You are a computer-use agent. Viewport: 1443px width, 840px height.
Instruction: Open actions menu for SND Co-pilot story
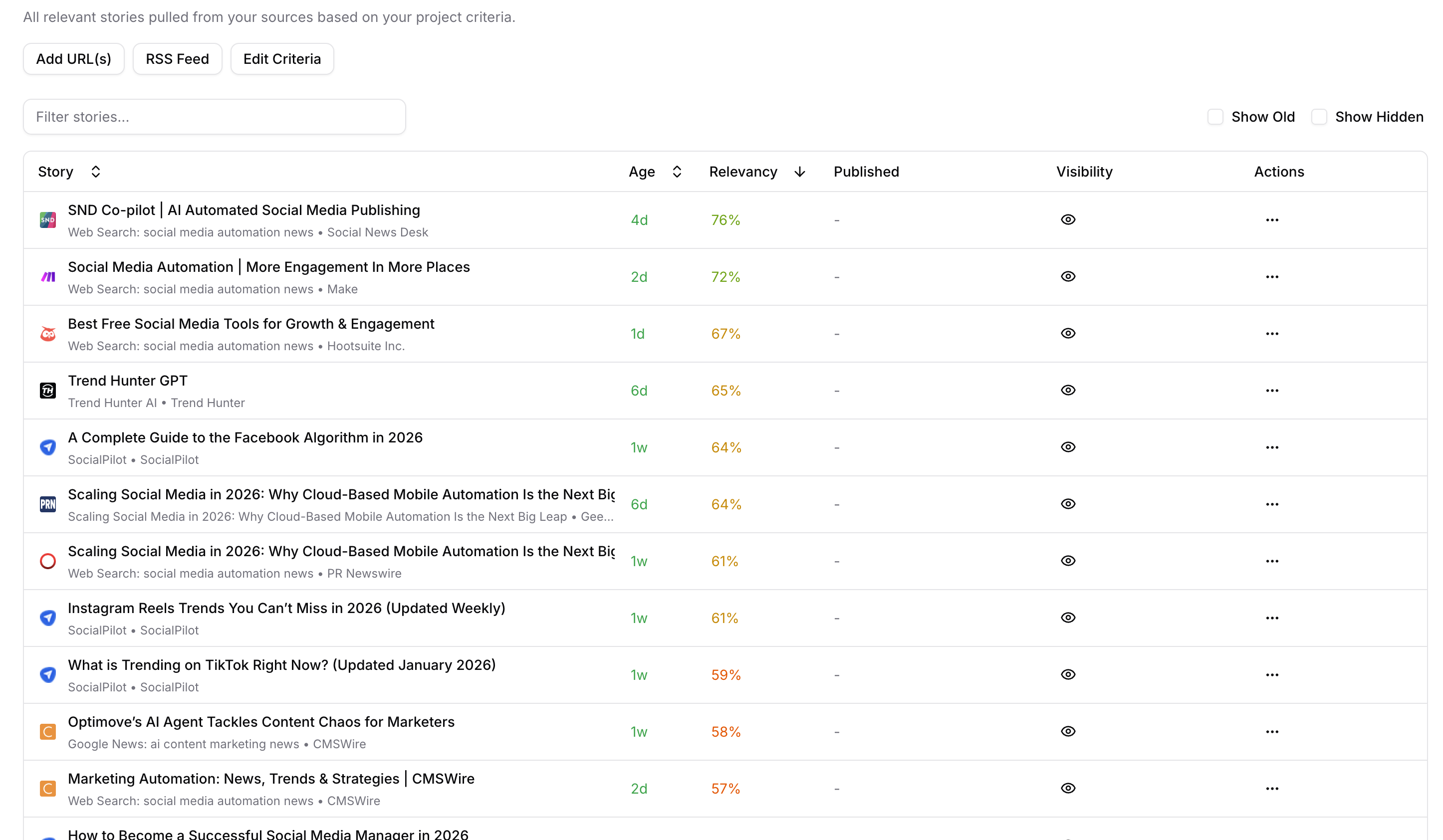pyautogui.click(x=1272, y=220)
